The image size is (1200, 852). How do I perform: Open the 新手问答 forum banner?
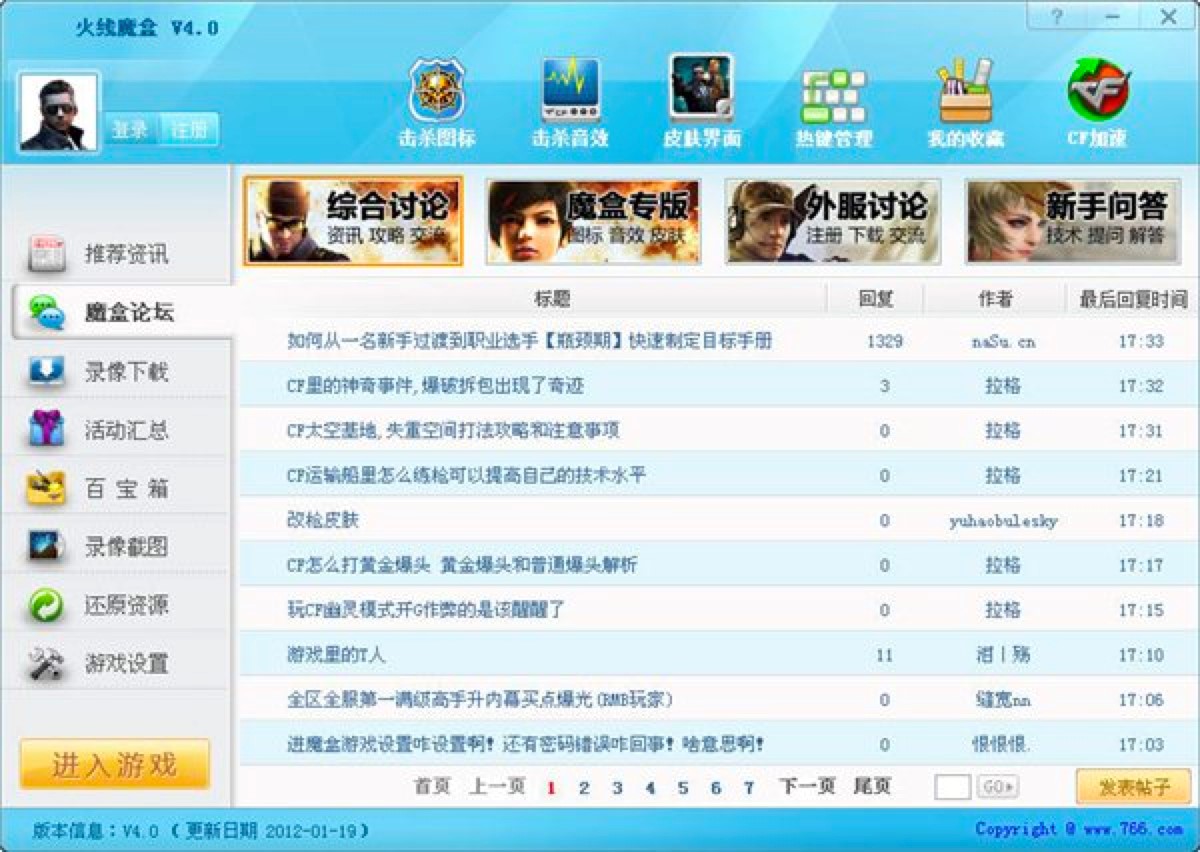1073,221
